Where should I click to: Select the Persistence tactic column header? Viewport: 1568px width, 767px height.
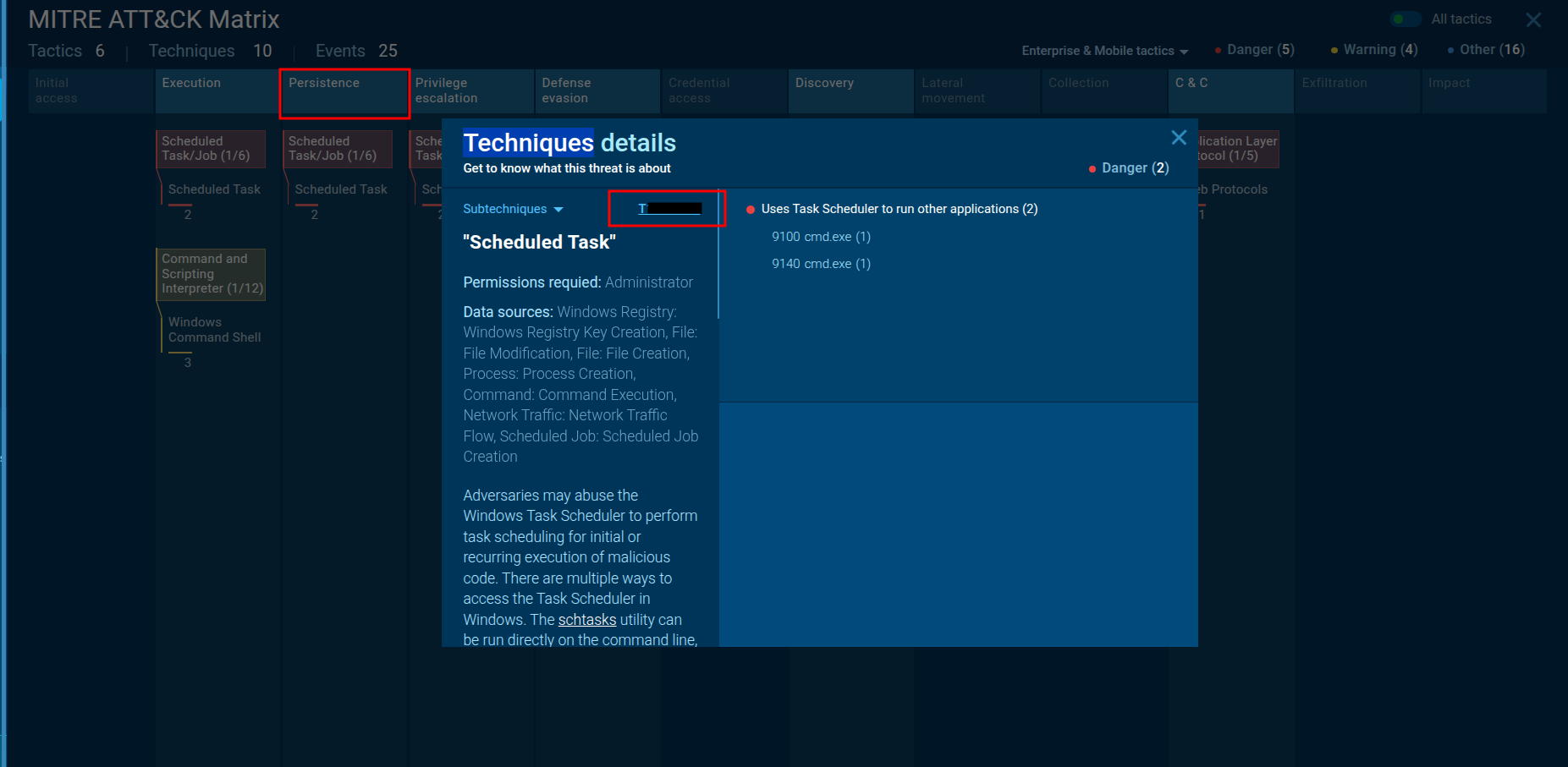point(344,91)
